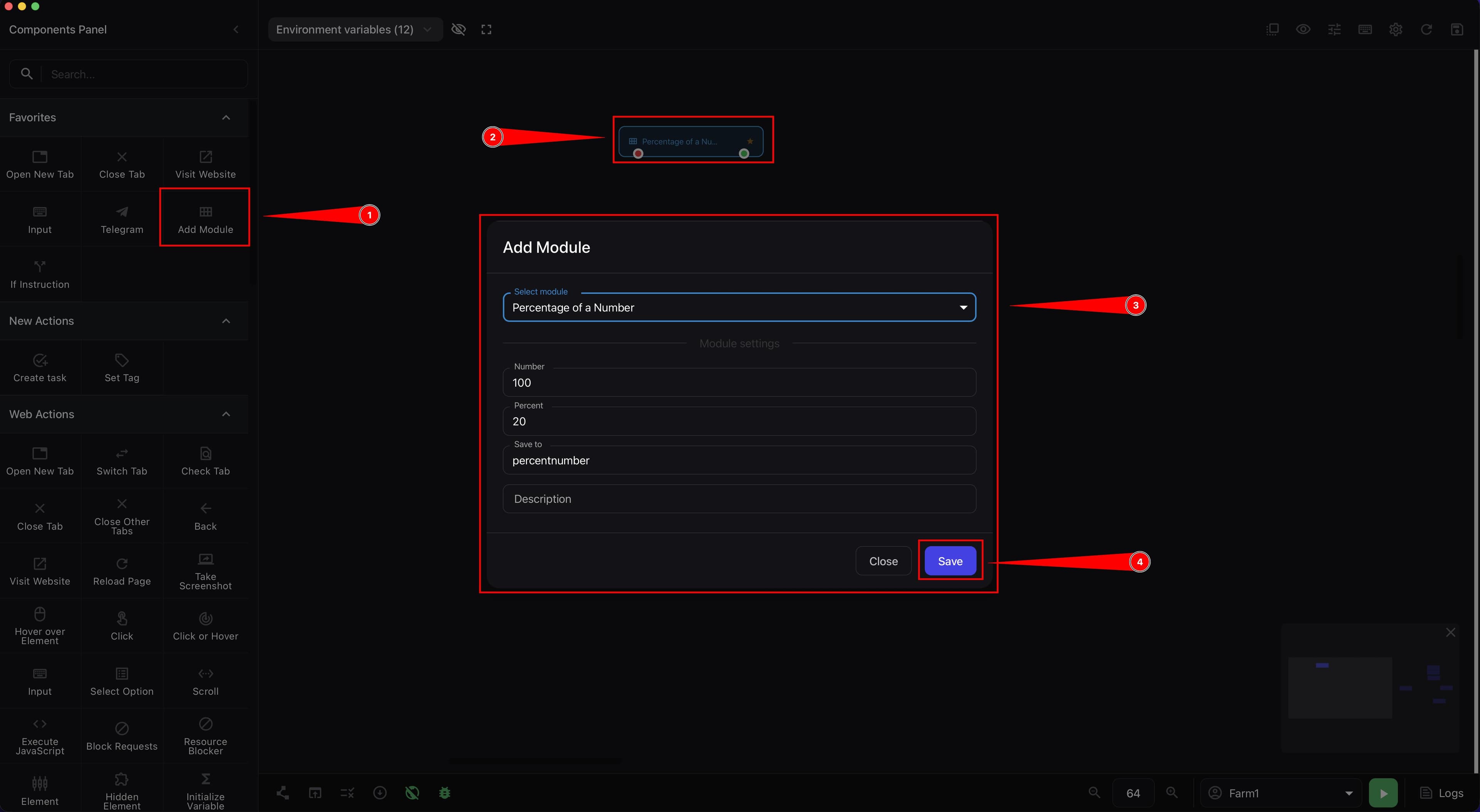Pick the Take Screenshot action
The image size is (1480, 812).
pyautogui.click(x=205, y=571)
